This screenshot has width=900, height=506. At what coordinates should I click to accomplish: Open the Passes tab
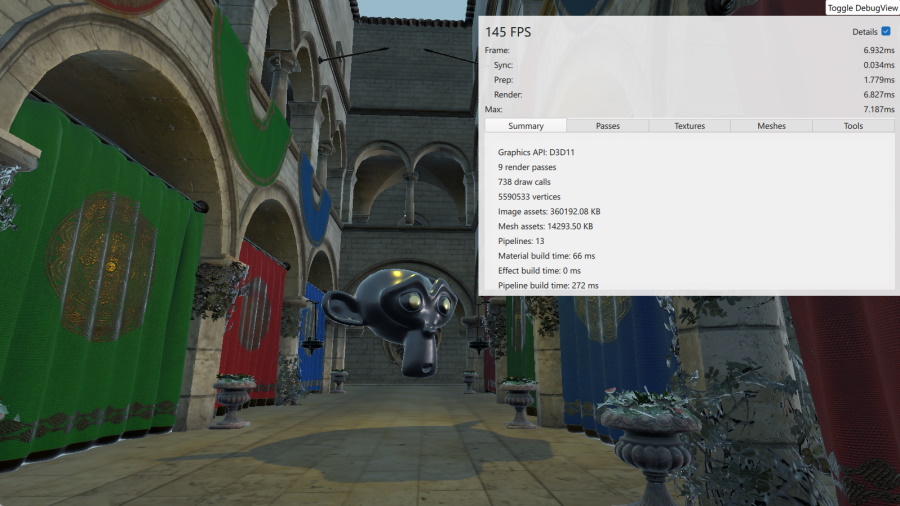[x=607, y=126]
